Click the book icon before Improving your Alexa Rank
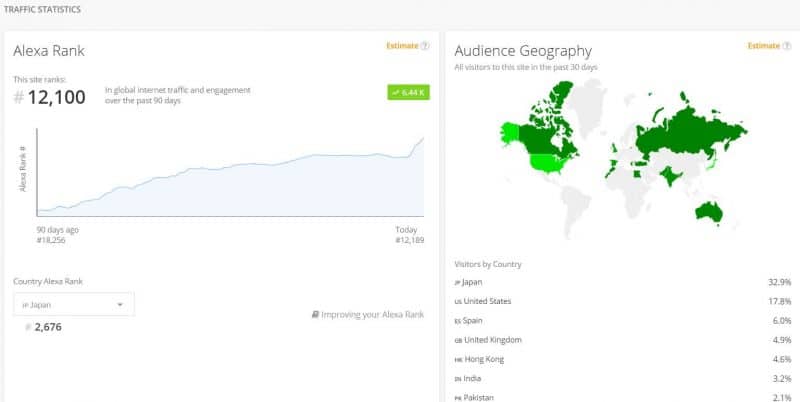Viewport: 800px width, 402px height. coord(315,315)
